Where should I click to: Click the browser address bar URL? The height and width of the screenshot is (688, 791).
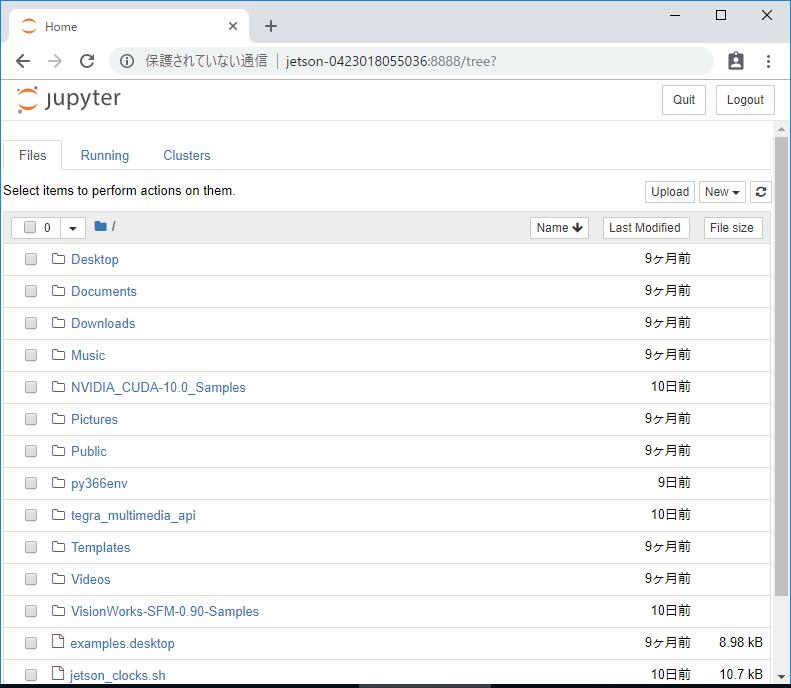391,61
